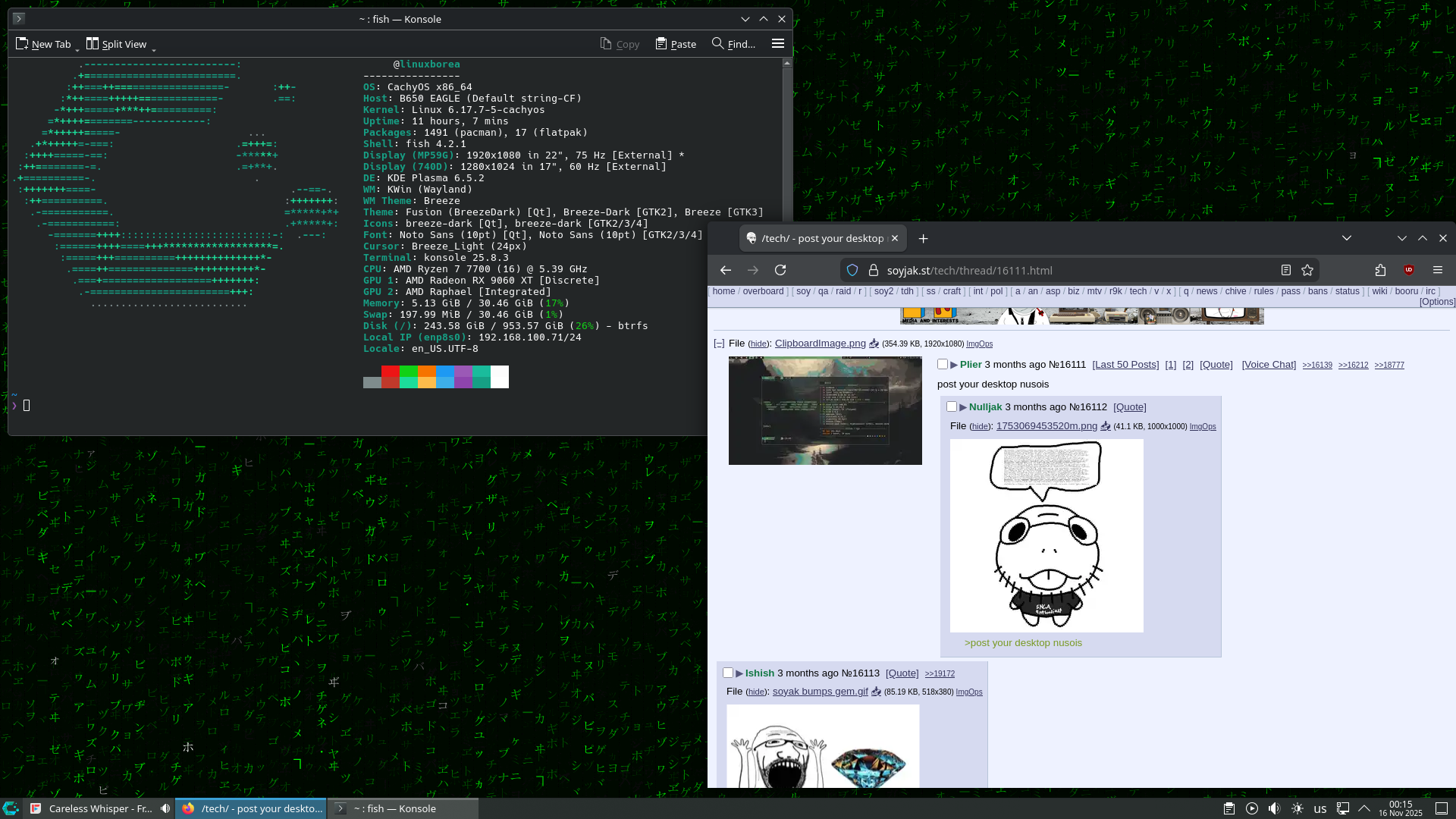Show hidden system tray icons arrow

(1364, 808)
